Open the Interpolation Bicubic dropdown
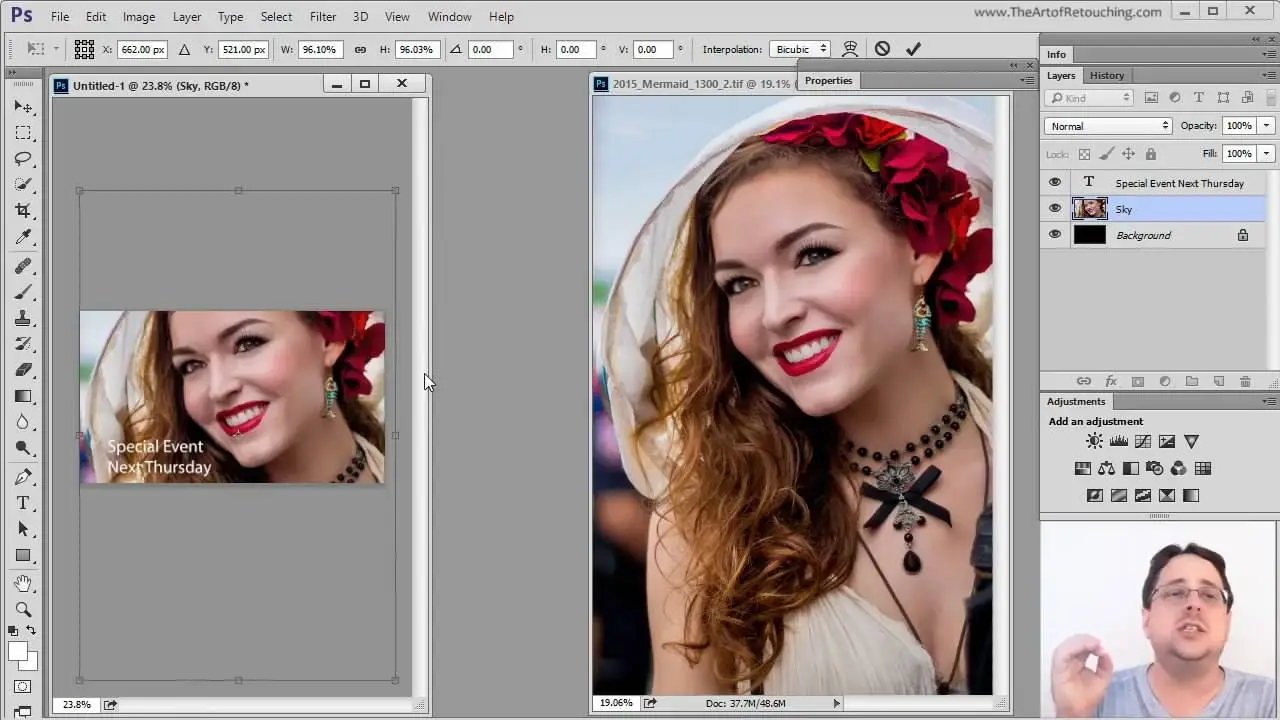 point(799,49)
